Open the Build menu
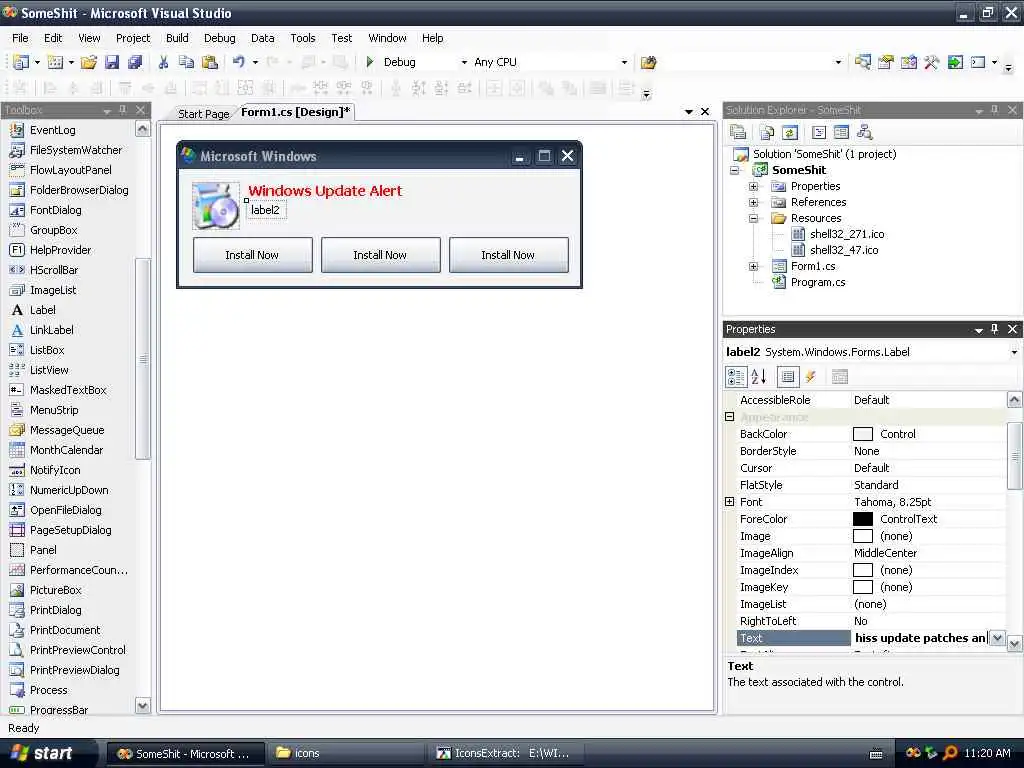This screenshot has width=1024, height=768. [177, 38]
